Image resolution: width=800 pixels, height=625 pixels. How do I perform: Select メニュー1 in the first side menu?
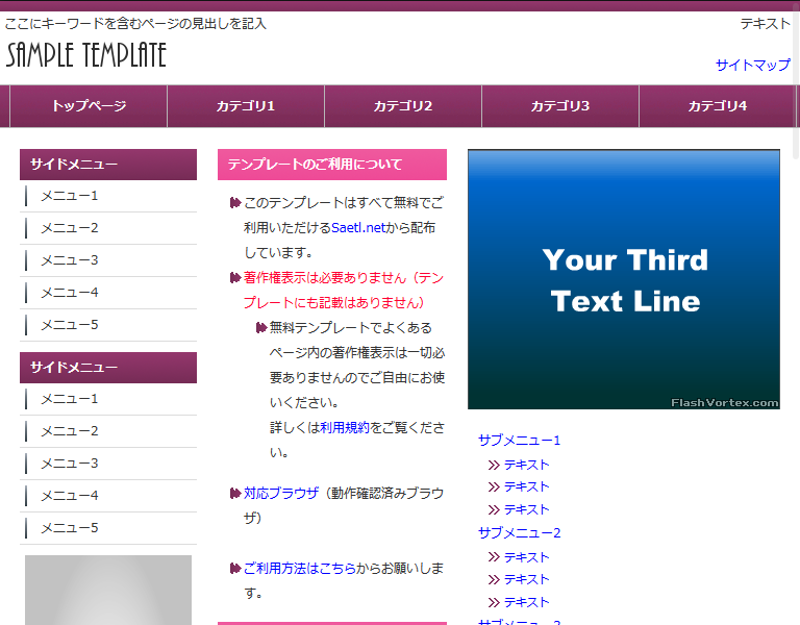coord(67,196)
